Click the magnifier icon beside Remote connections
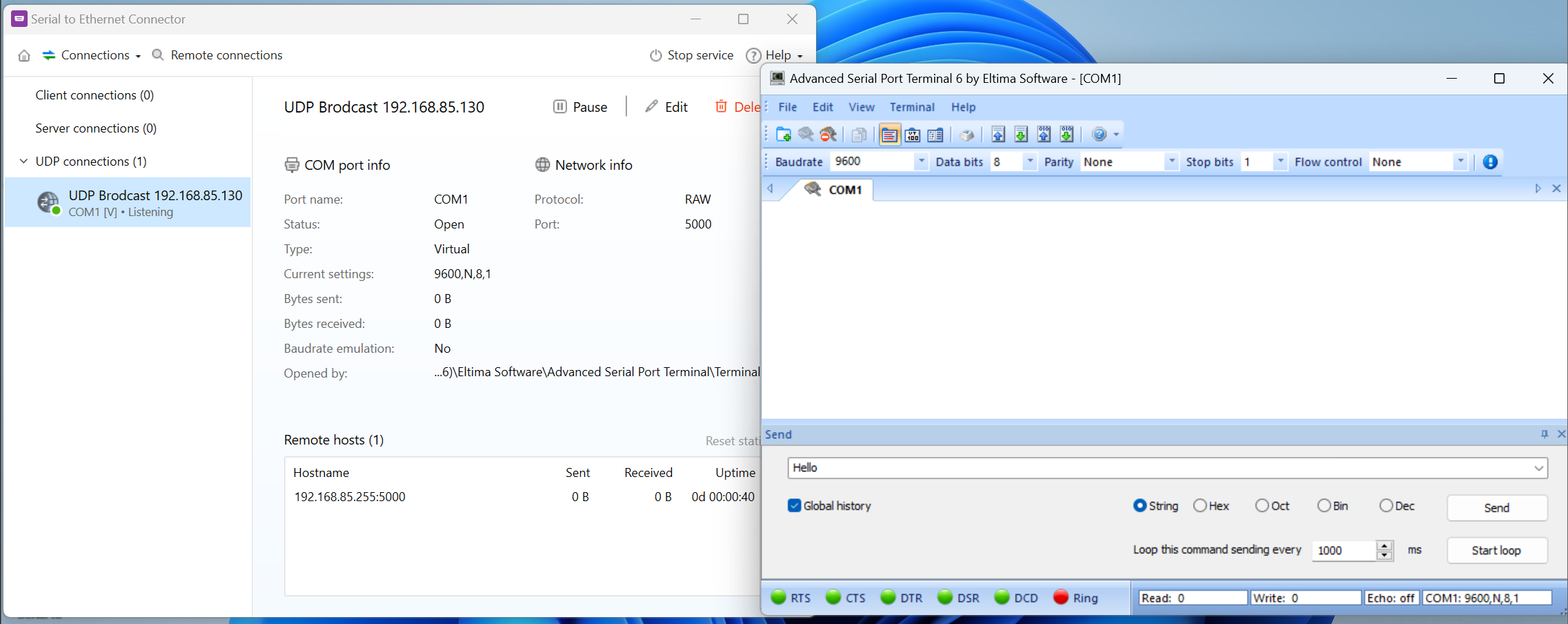Screen dimensions: 1568x624 coord(158,55)
